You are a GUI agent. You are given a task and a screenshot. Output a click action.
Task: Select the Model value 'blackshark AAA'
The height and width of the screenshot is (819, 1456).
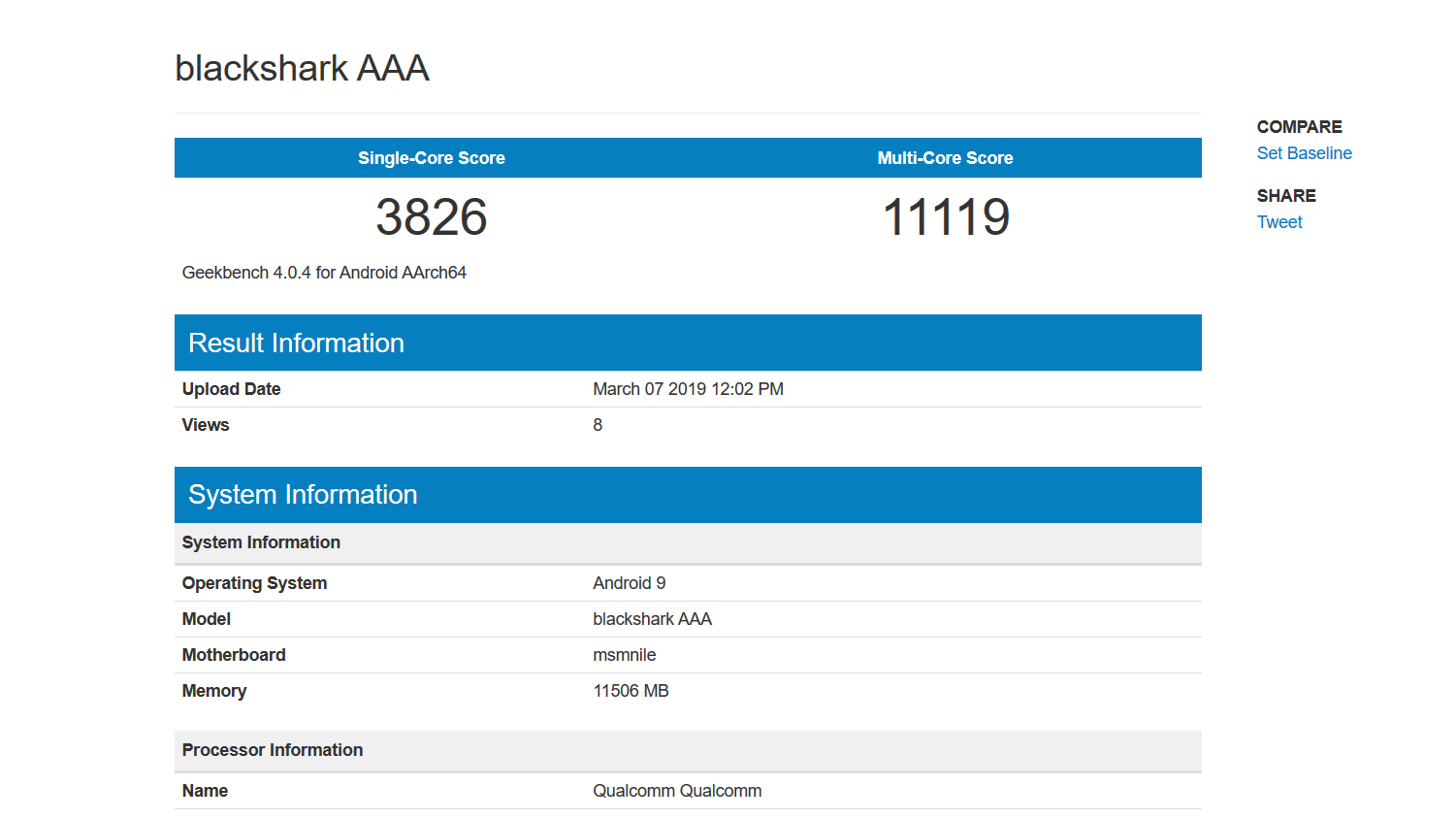pos(652,619)
